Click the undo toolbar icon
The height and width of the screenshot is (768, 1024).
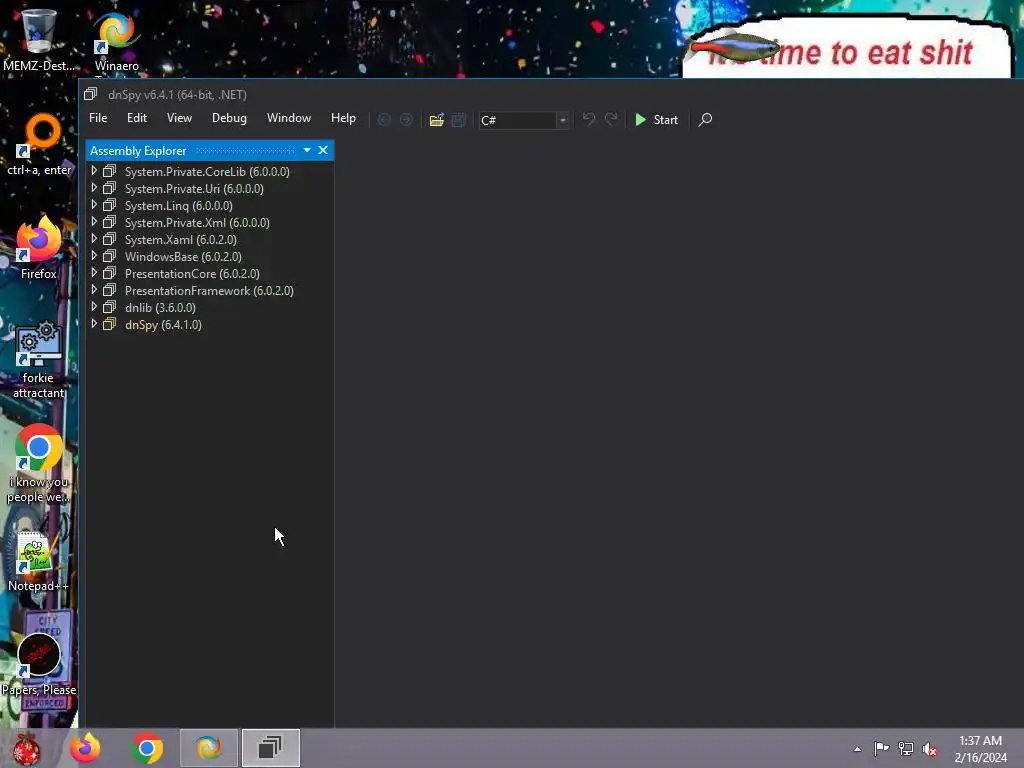coord(588,120)
